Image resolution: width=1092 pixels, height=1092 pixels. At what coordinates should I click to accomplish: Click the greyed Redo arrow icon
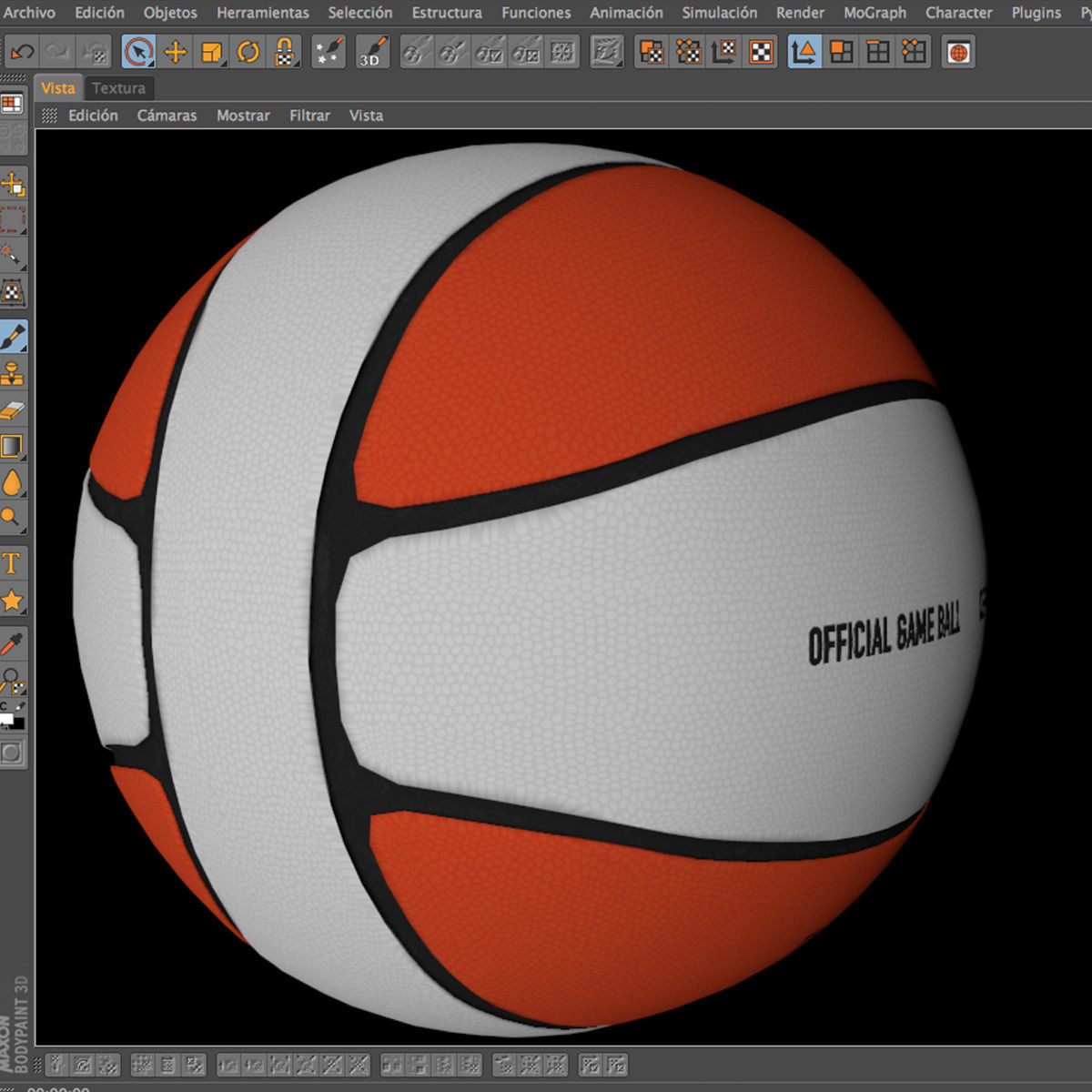click(x=57, y=53)
